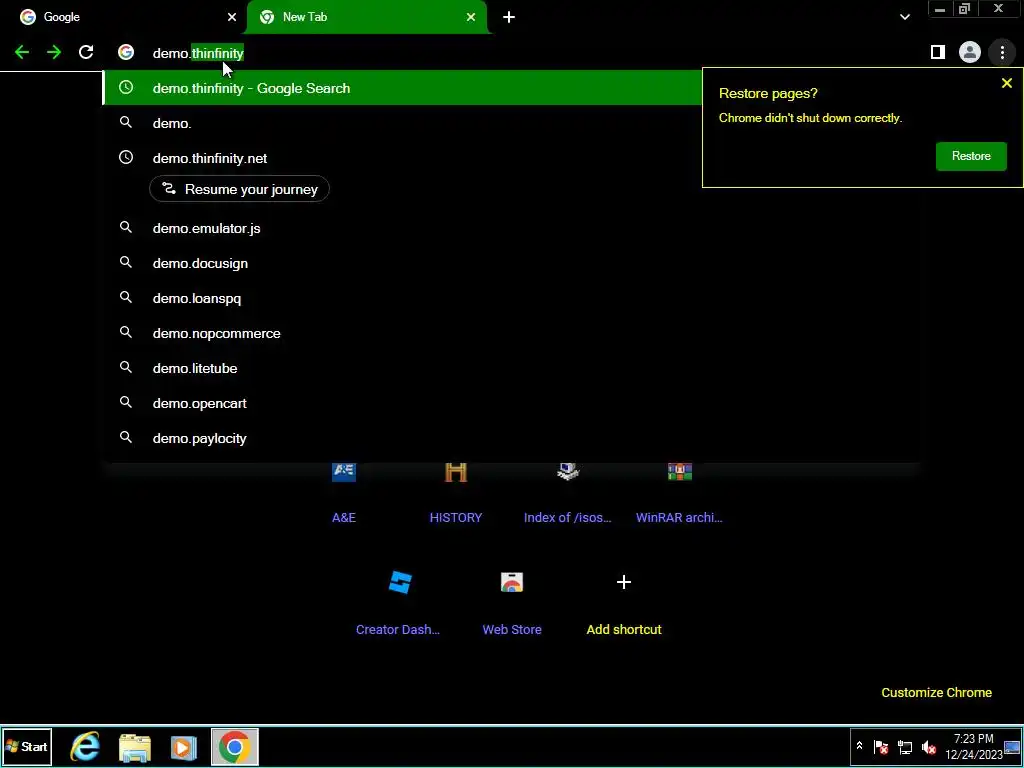1024x768 pixels.
Task: Go back with the back arrow
Action: click(22, 52)
